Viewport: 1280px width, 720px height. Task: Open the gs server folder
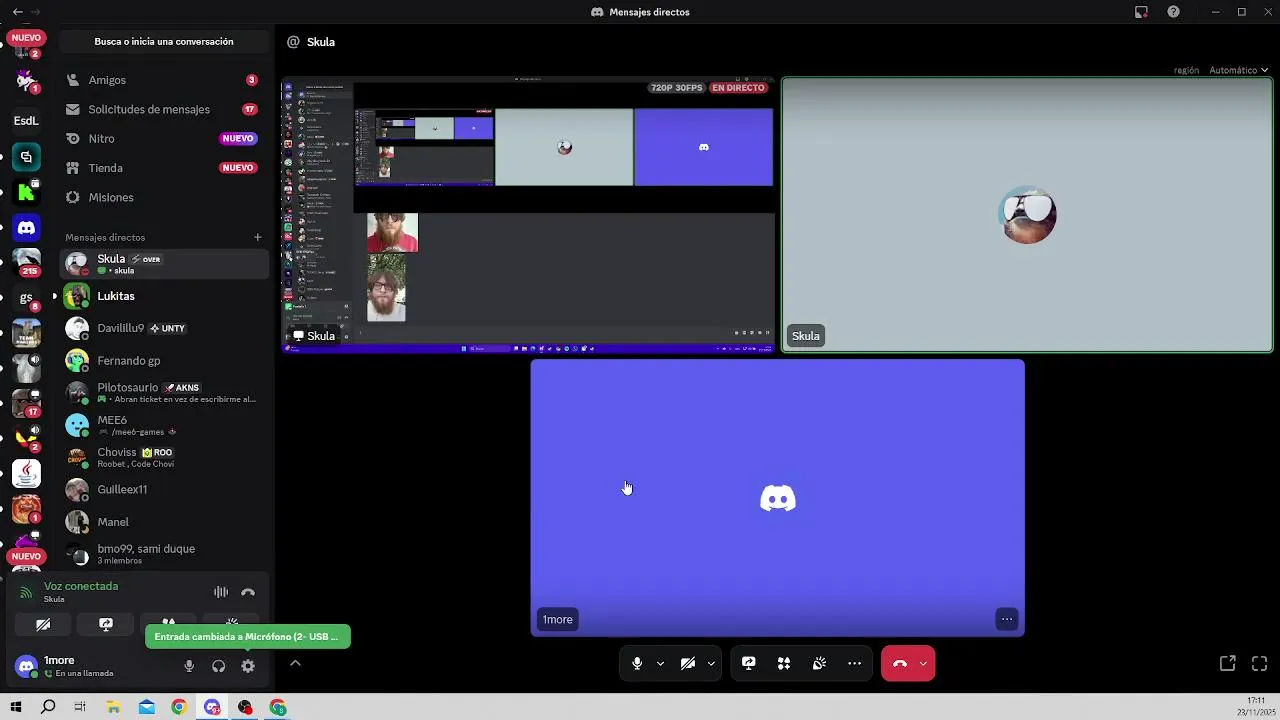26,298
